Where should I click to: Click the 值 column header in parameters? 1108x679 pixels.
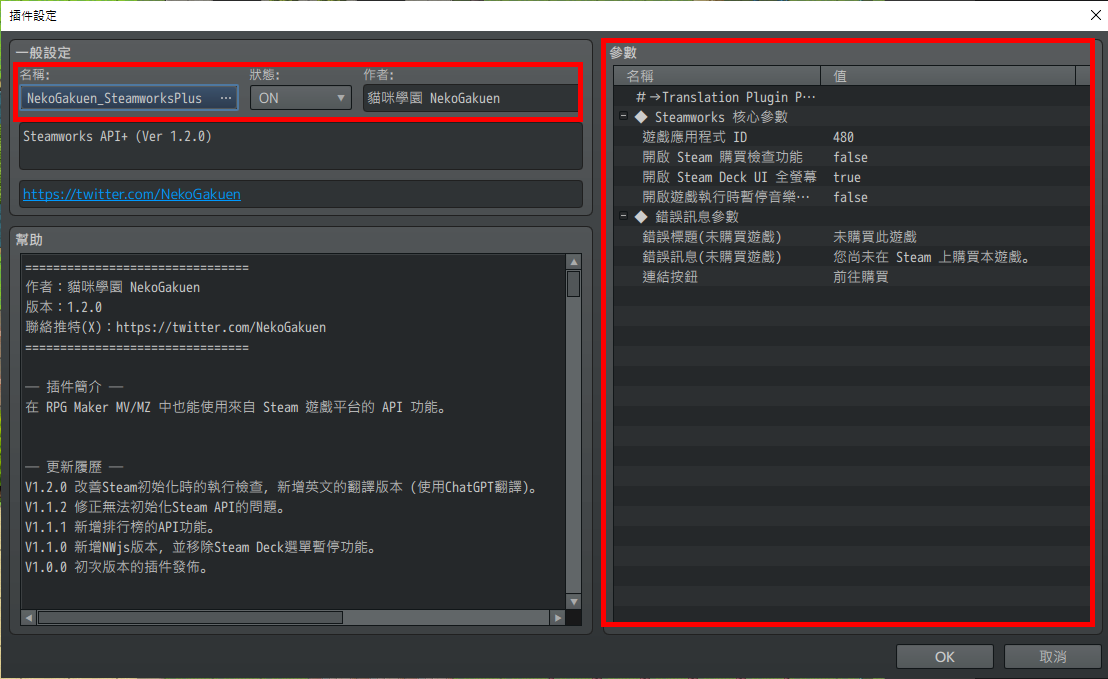(x=948, y=76)
